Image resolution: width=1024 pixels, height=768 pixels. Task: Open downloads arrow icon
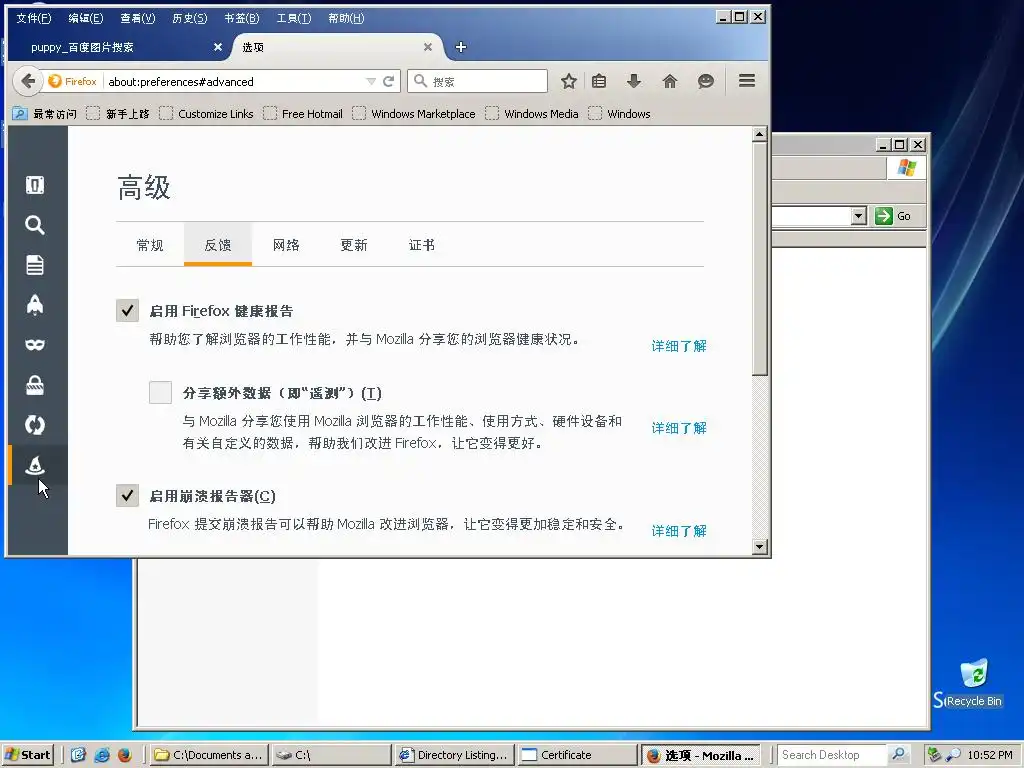[x=633, y=81]
